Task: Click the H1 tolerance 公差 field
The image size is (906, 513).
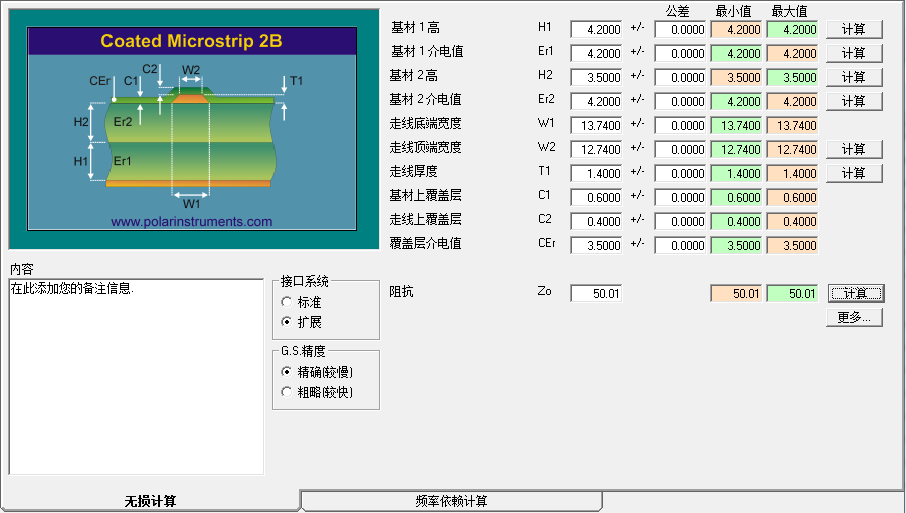Action: (680, 29)
